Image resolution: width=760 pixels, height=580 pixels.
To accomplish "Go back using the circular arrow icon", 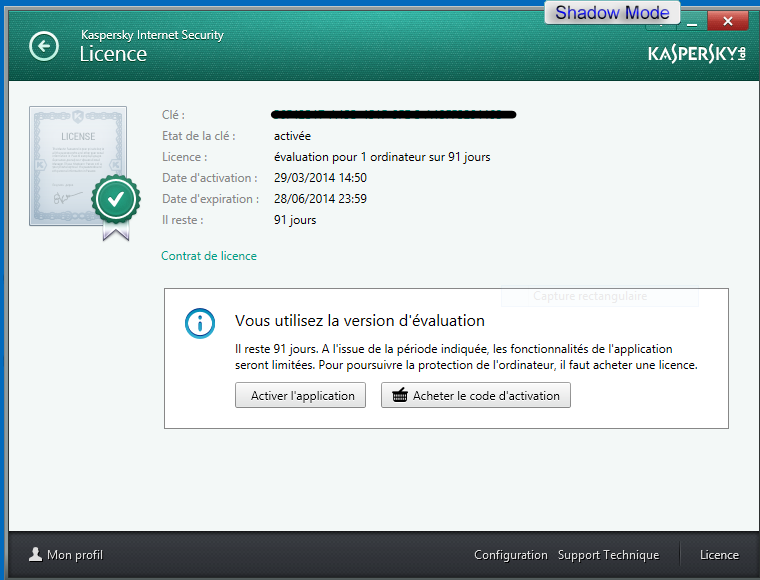I will point(44,47).
